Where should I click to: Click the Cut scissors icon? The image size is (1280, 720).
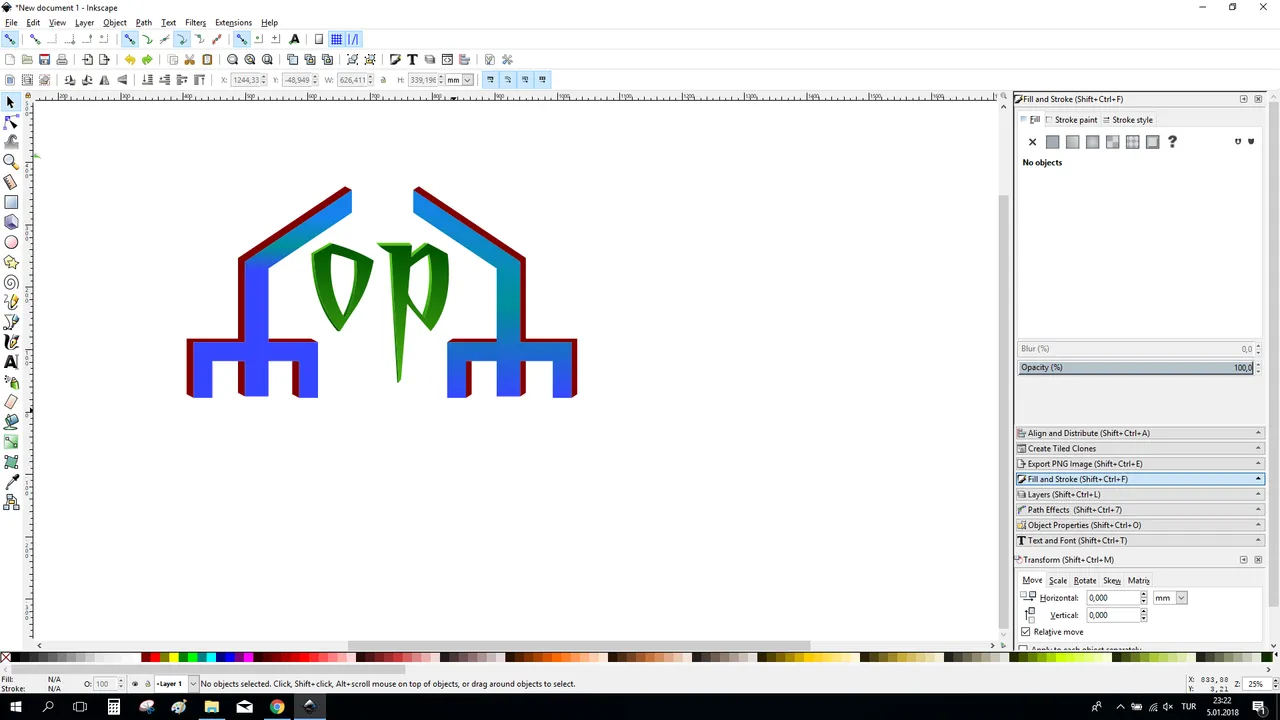(190, 59)
